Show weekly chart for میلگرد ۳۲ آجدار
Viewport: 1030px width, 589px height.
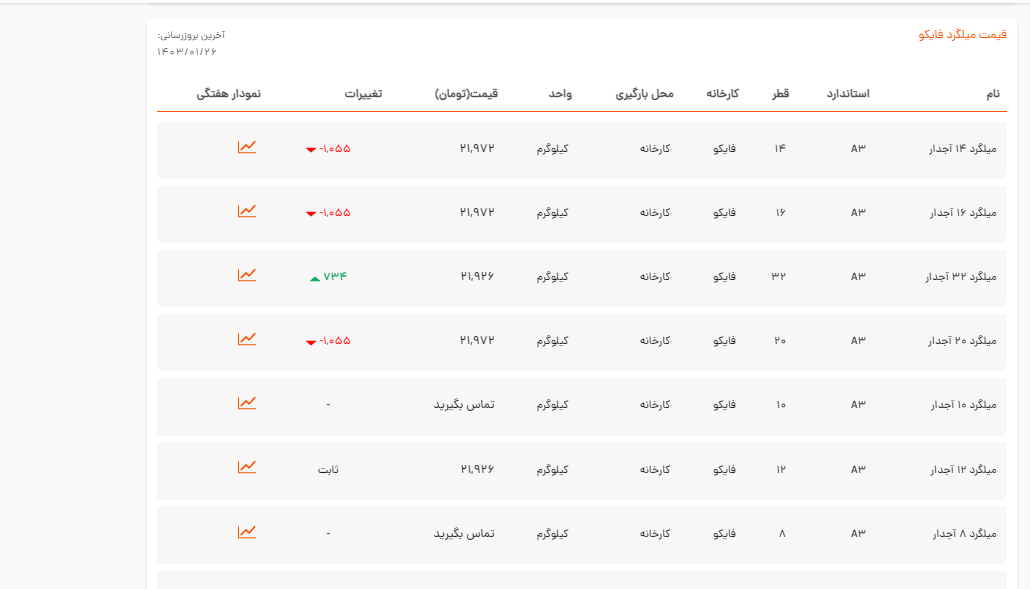point(247,275)
